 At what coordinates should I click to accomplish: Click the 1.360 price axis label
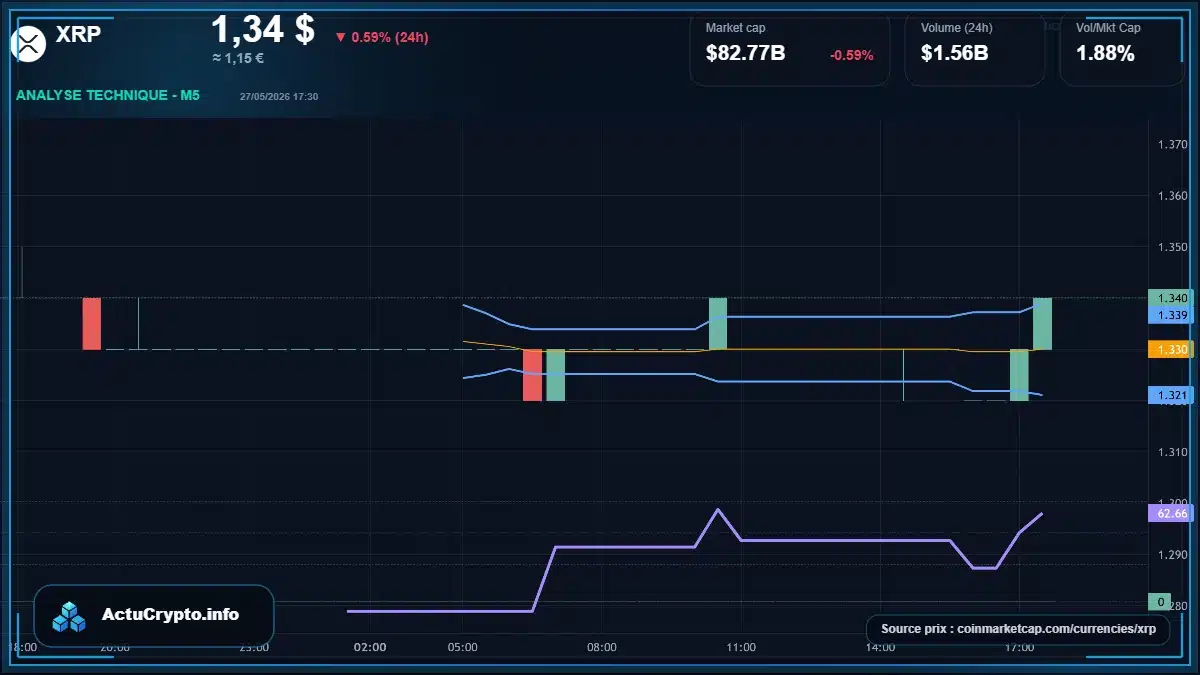click(1172, 196)
